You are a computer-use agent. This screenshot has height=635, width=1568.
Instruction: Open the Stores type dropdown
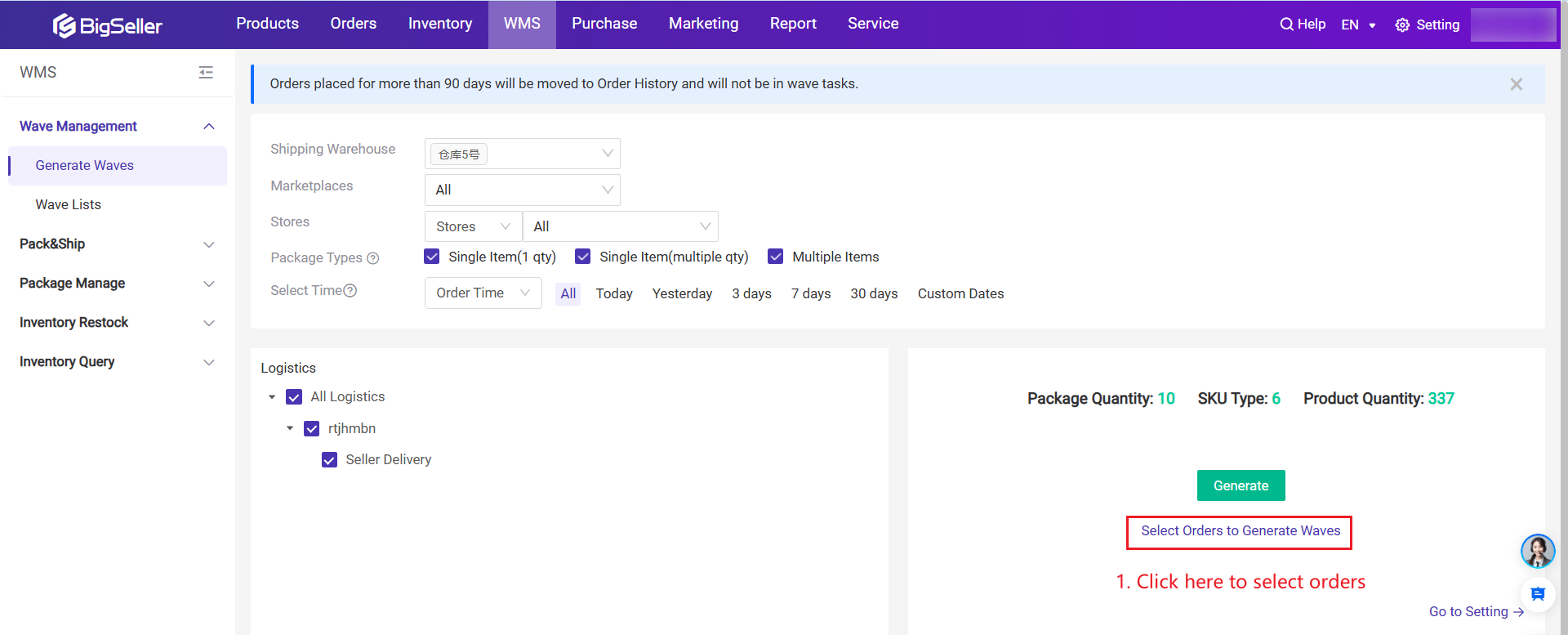pos(474,226)
